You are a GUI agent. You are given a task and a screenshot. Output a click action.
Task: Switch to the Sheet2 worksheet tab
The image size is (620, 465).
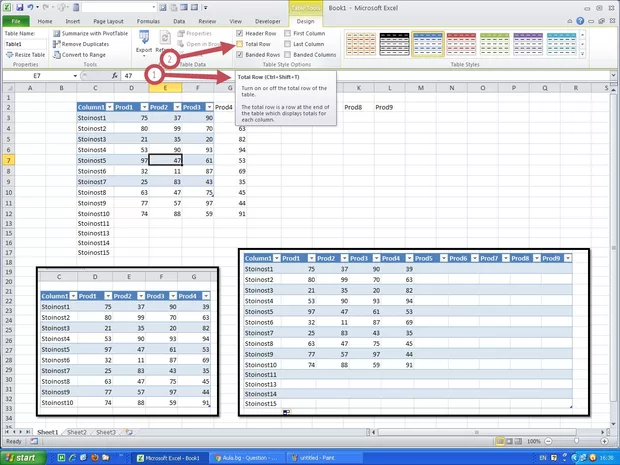[77, 432]
